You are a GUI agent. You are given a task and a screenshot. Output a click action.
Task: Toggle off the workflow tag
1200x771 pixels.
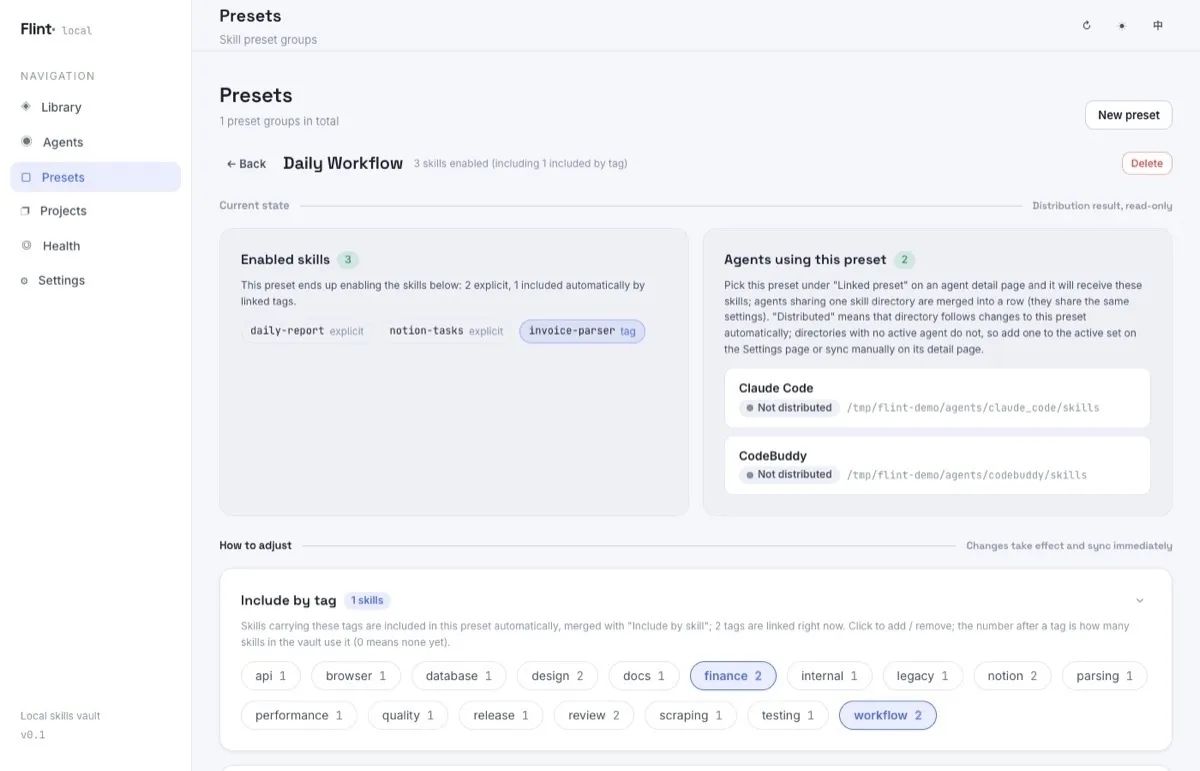(888, 715)
